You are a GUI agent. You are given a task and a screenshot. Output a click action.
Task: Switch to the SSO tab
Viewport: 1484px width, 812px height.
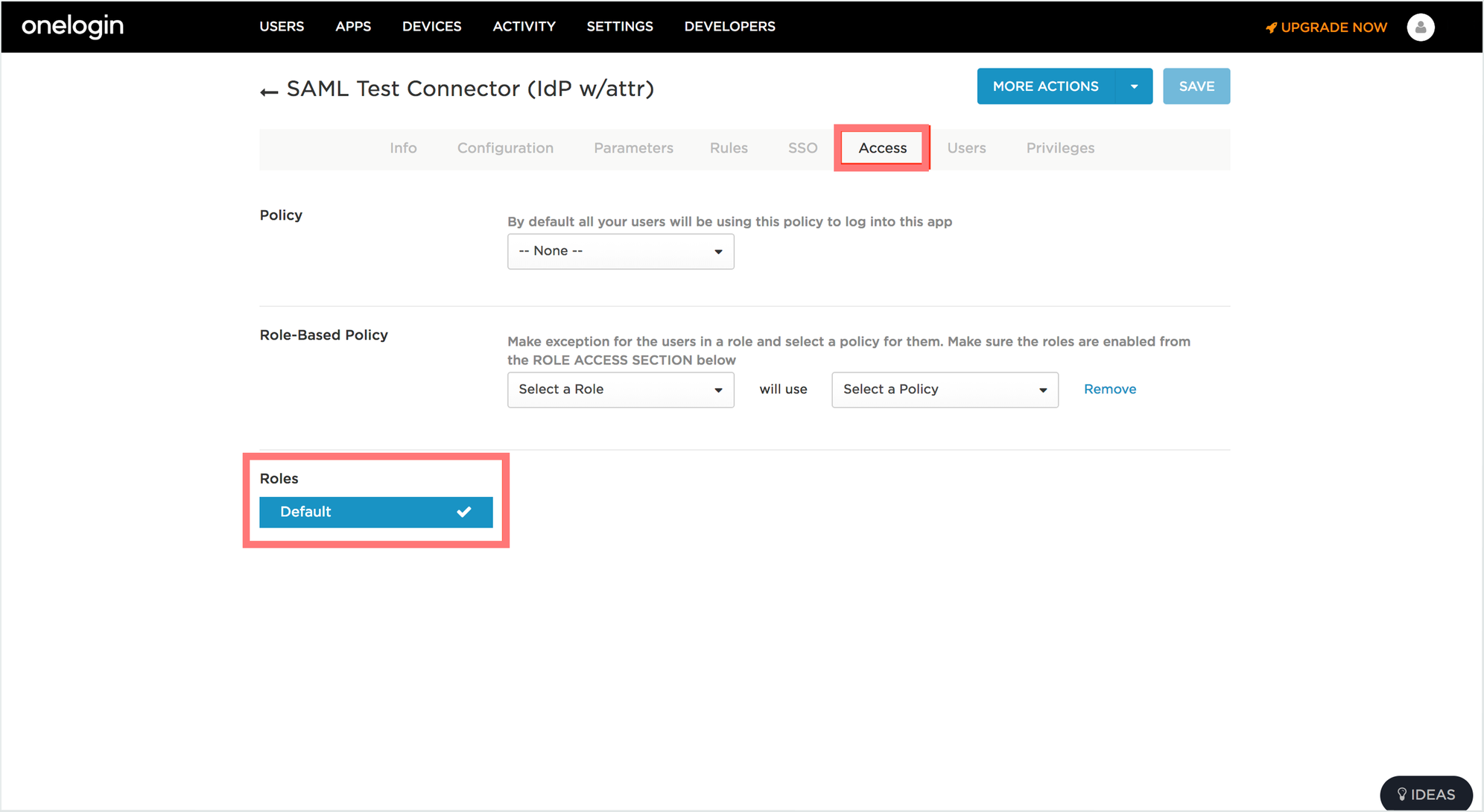[802, 148]
